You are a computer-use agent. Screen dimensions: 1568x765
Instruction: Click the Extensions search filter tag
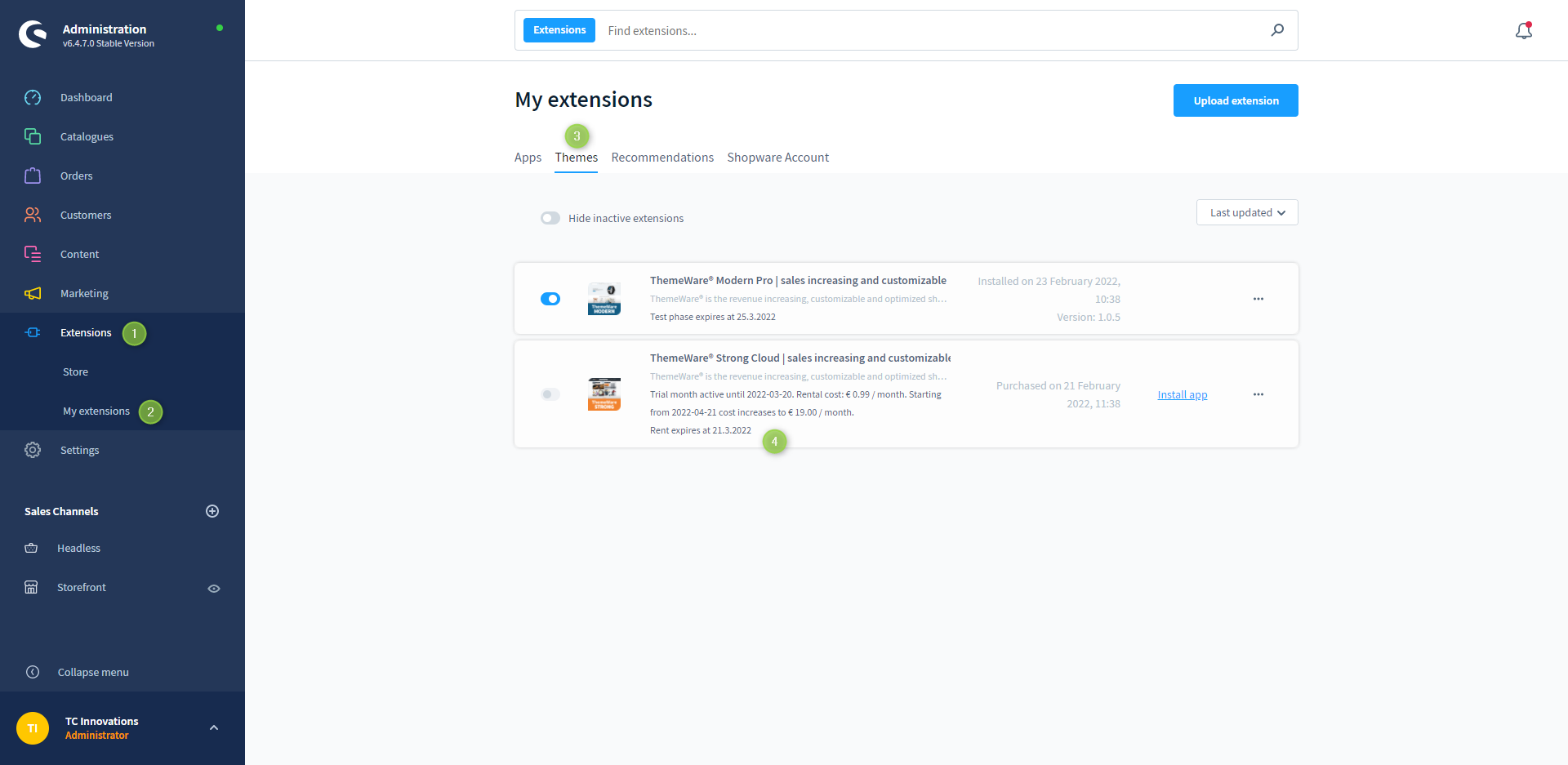(x=559, y=30)
